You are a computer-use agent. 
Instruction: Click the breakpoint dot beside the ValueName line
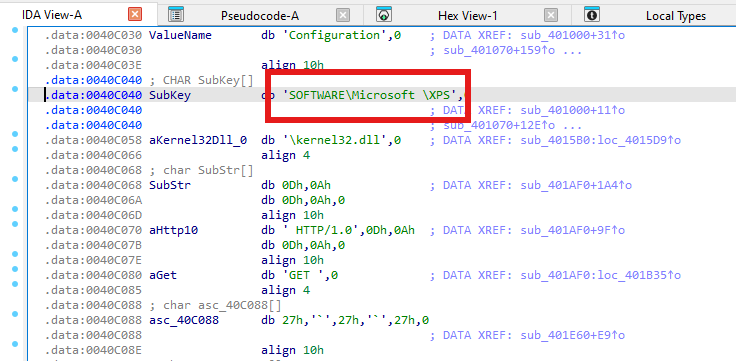click(x=15, y=30)
